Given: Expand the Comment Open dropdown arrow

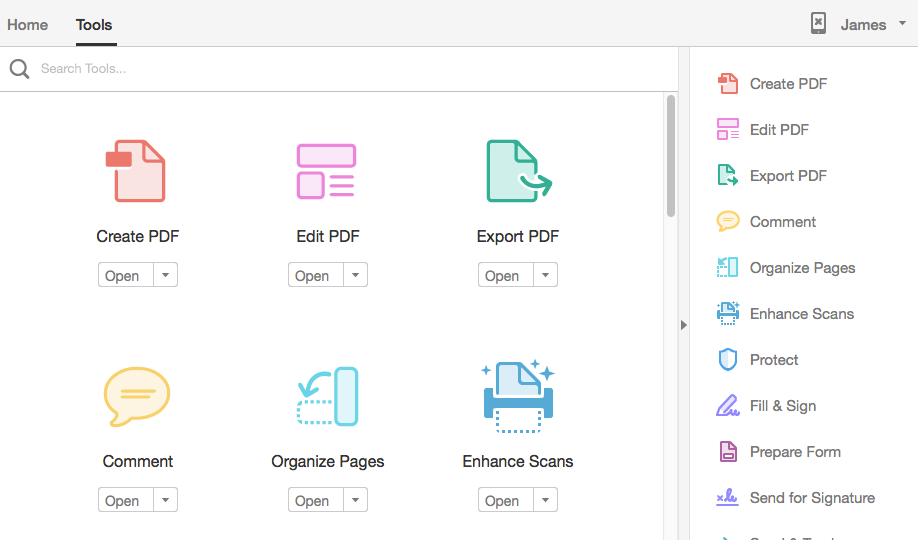Looking at the screenshot, I should pos(166,500).
